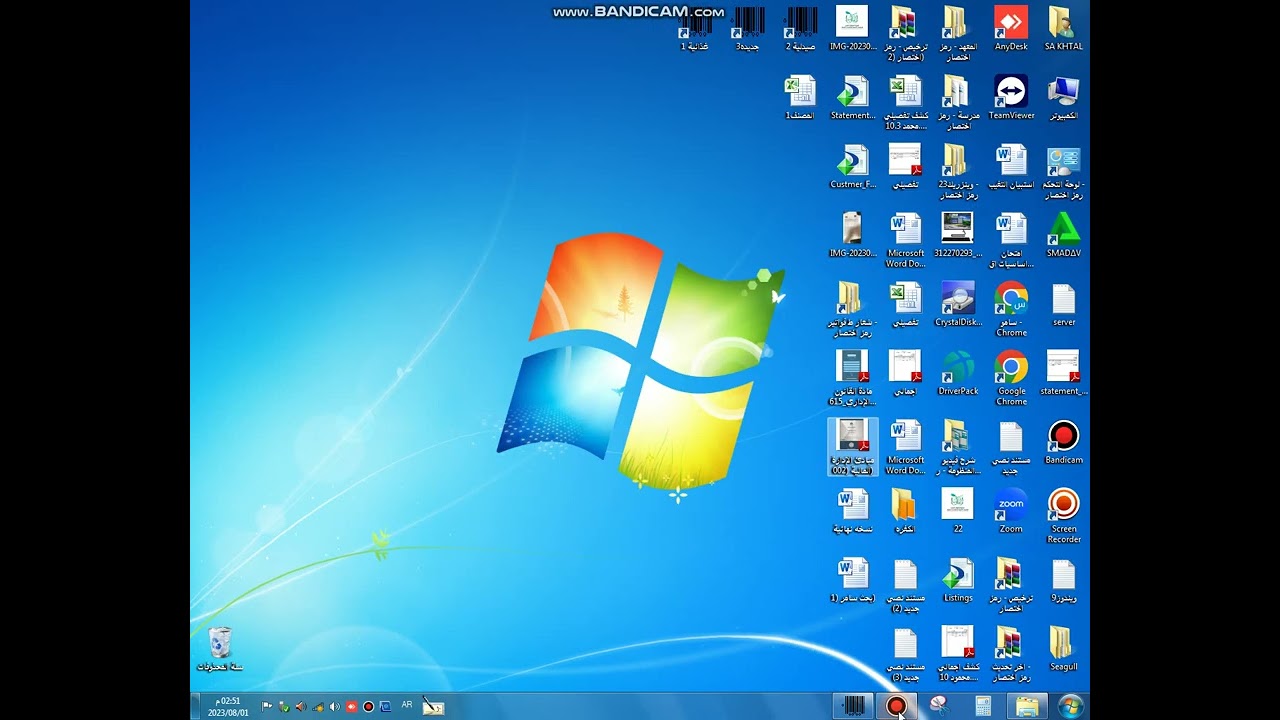Click the Windows Start orb button
This screenshot has width=1280, height=720.
1070,706
